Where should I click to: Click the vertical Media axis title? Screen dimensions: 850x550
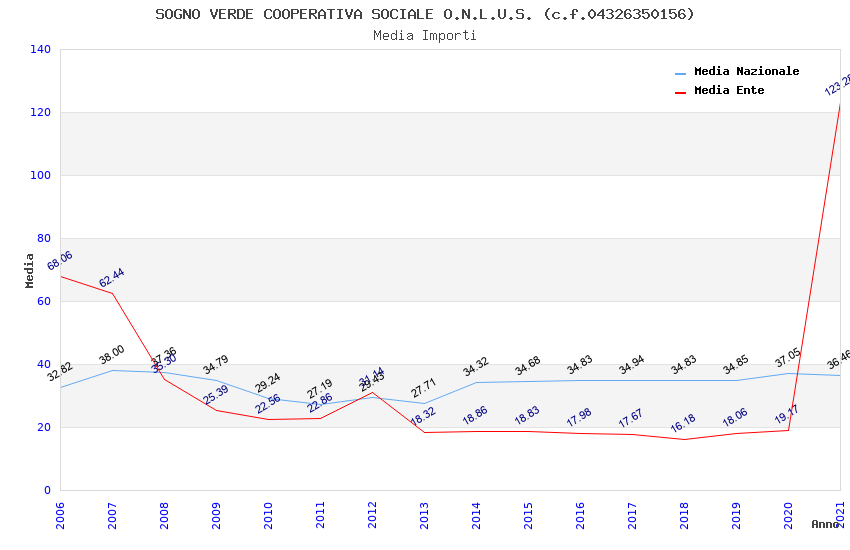tap(30, 270)
